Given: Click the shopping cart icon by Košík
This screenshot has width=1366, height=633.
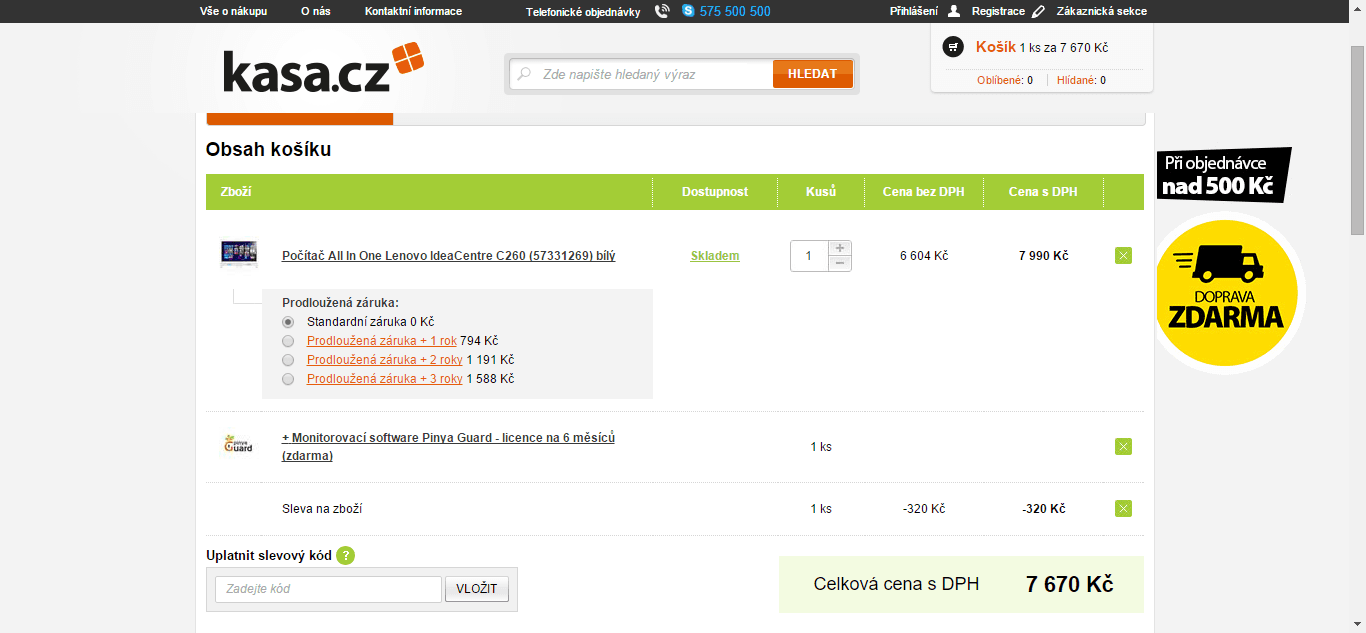Looking at the screenshot, I should pyautogui.click(x=953, y=47).
